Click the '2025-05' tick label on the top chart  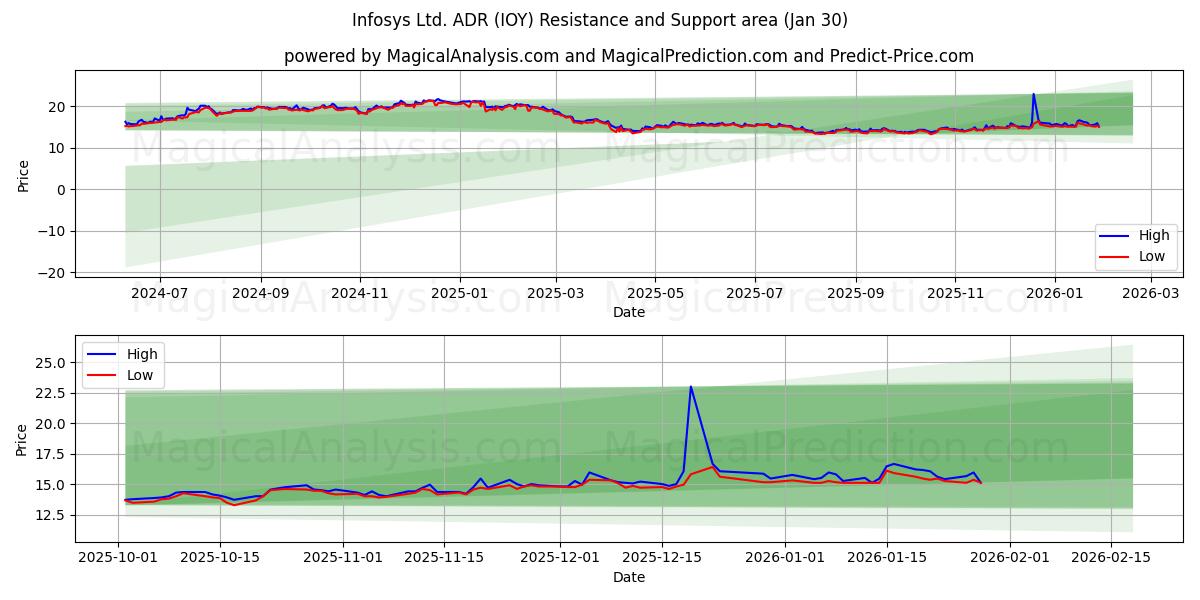tap(655, 294)
